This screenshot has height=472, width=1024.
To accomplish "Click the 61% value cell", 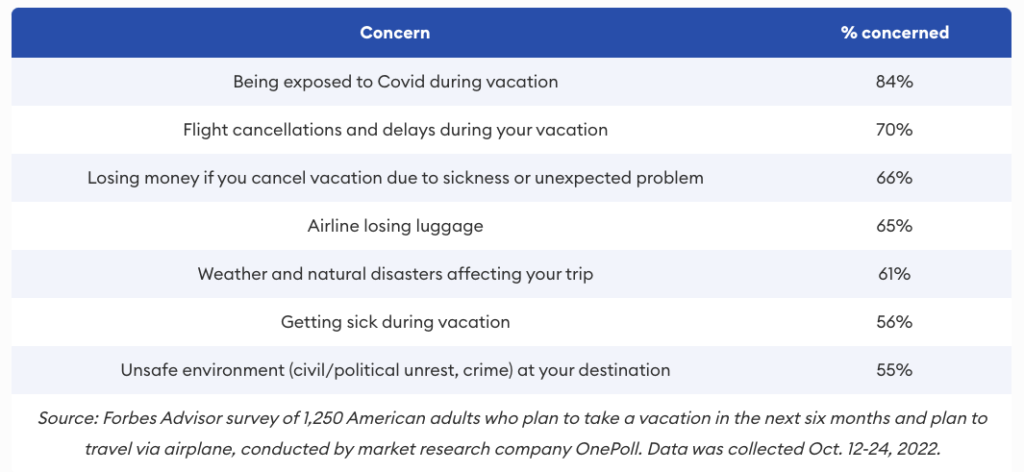I will click(894, 274).
